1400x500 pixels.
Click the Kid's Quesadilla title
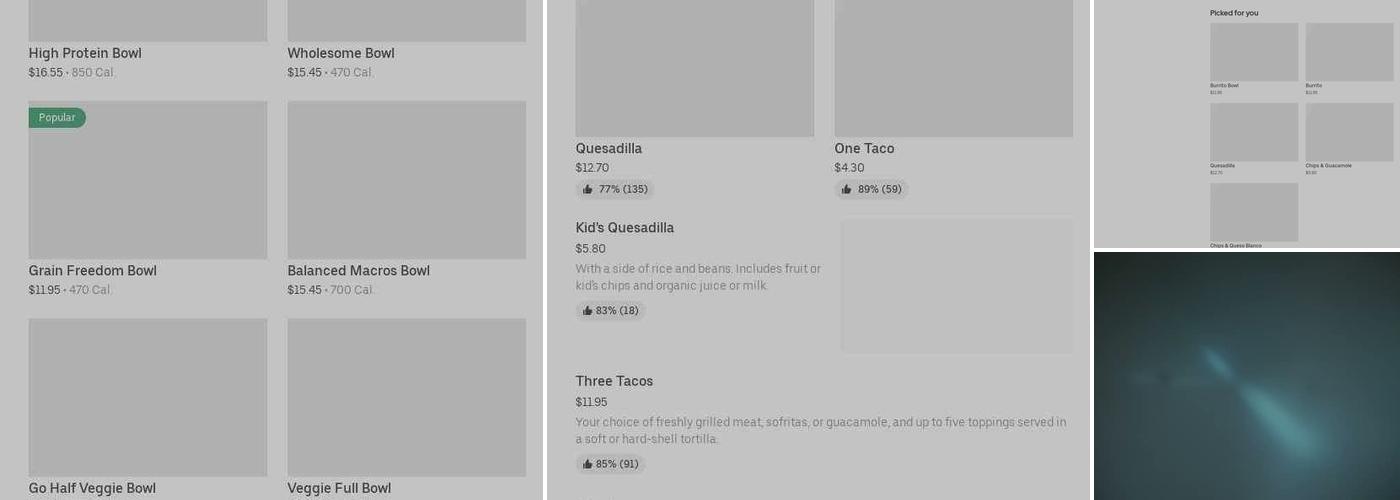click(x=625, y=228)
